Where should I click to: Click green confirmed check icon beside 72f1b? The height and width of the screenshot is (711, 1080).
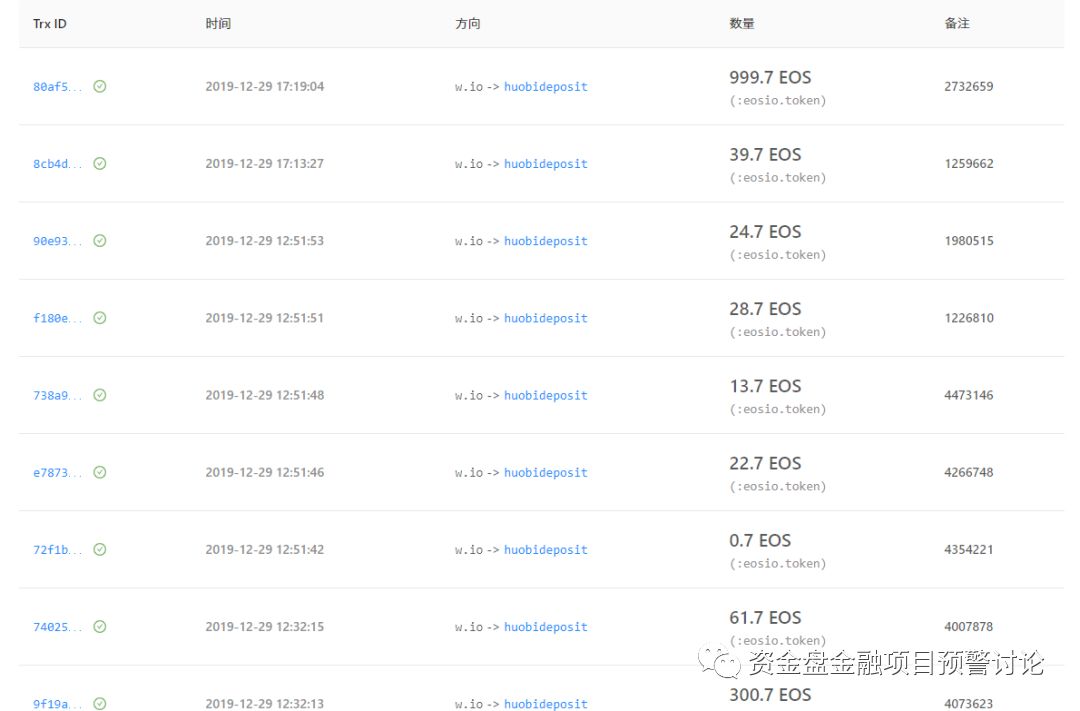click(x=100, y=549)
